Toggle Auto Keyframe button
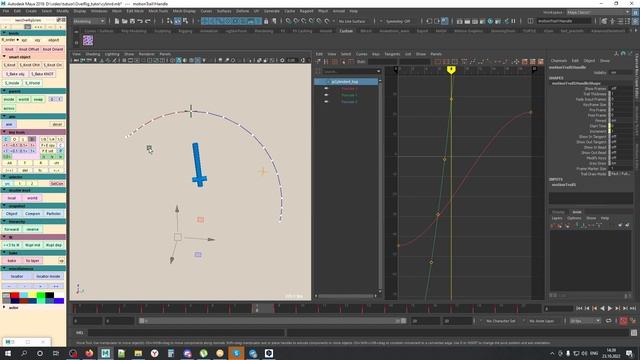 click(x=623, y=321)
